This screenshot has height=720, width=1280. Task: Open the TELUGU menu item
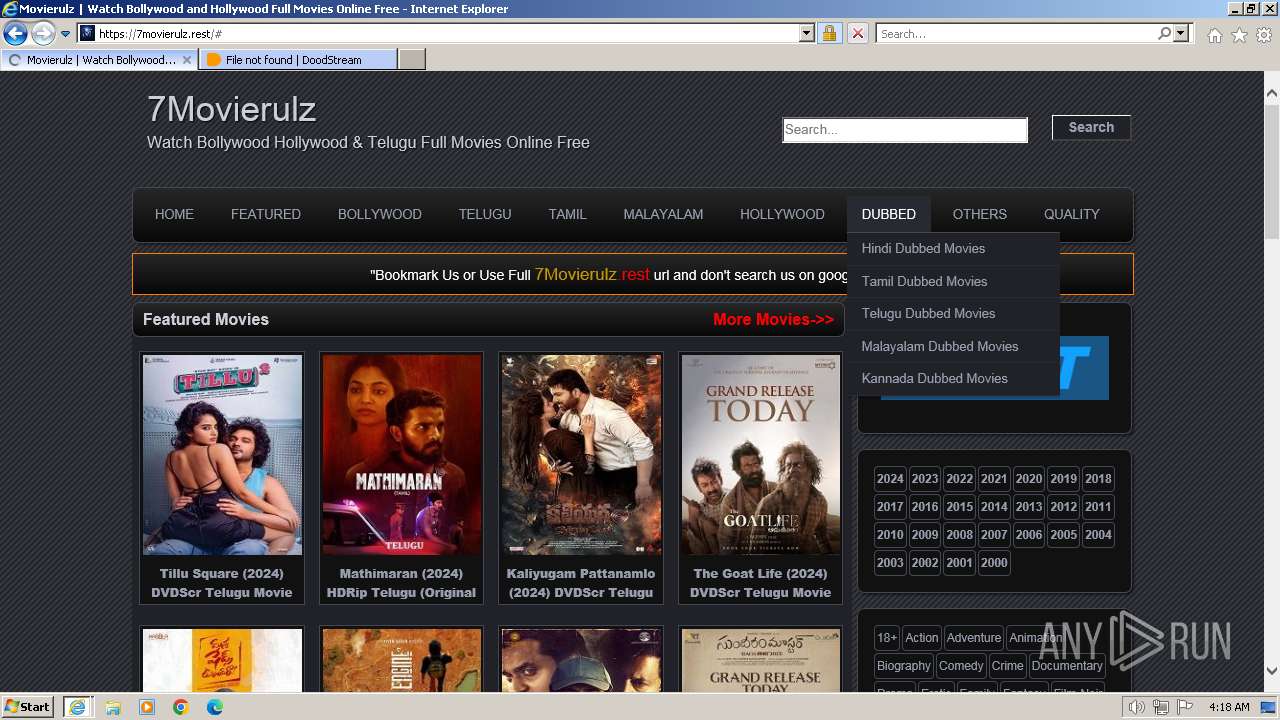click(485, 214)
